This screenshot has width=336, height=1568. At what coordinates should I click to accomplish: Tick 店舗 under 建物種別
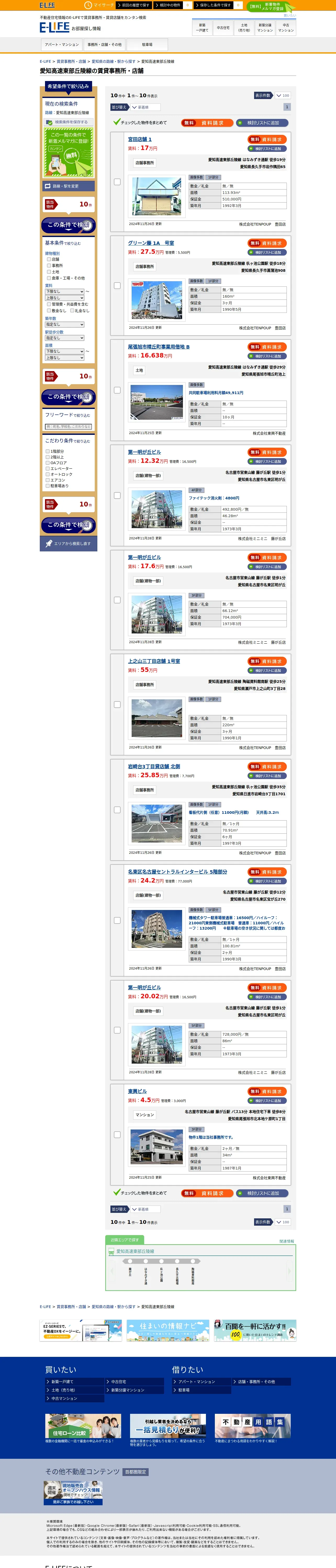49,259
